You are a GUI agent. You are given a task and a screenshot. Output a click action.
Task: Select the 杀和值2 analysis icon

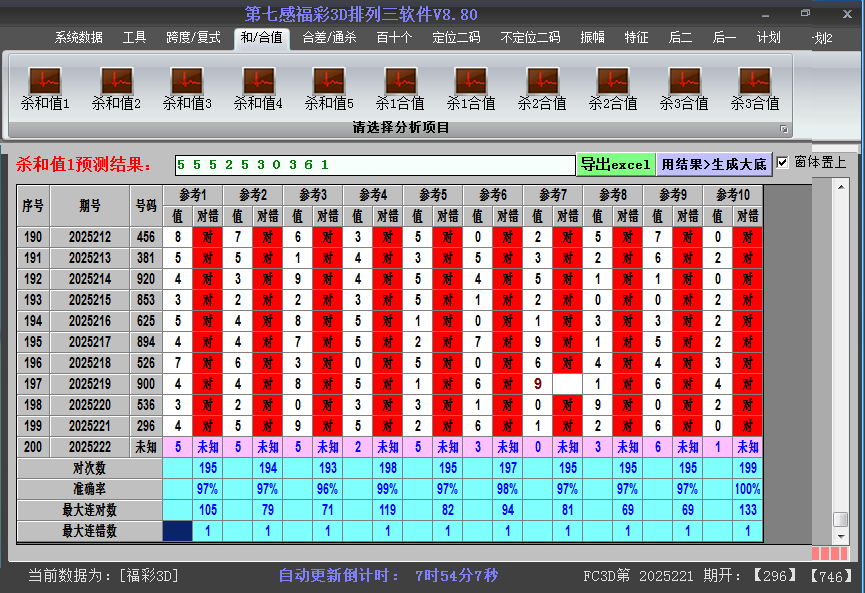[x=116, y=81]
